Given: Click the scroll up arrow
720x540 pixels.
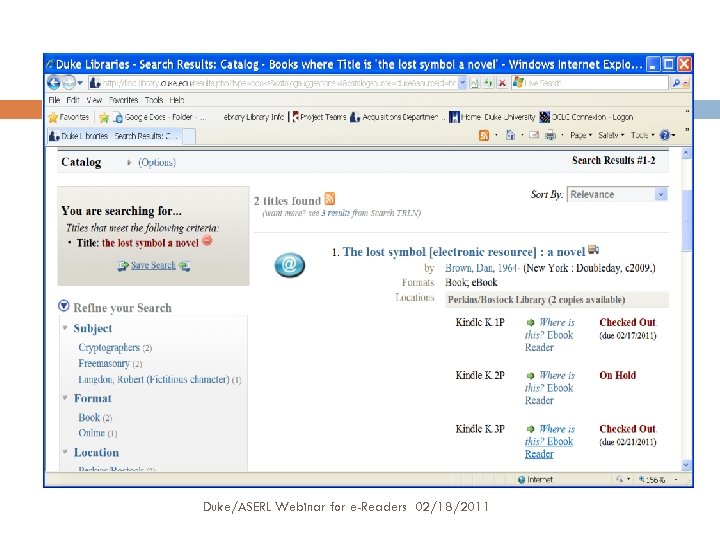Looking at the screenshot, I should 686,153.
